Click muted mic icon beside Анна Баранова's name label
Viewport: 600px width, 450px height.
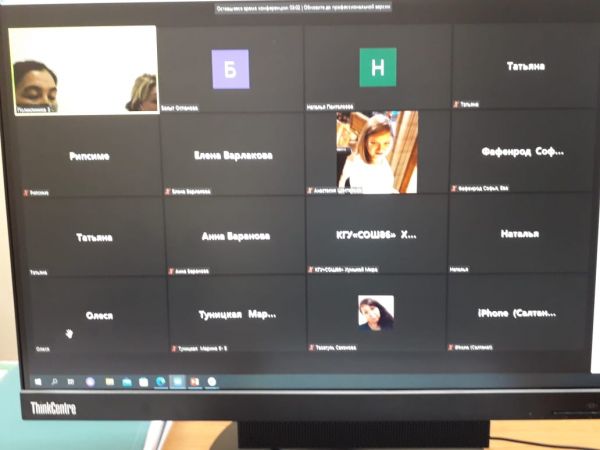point(171,270)
